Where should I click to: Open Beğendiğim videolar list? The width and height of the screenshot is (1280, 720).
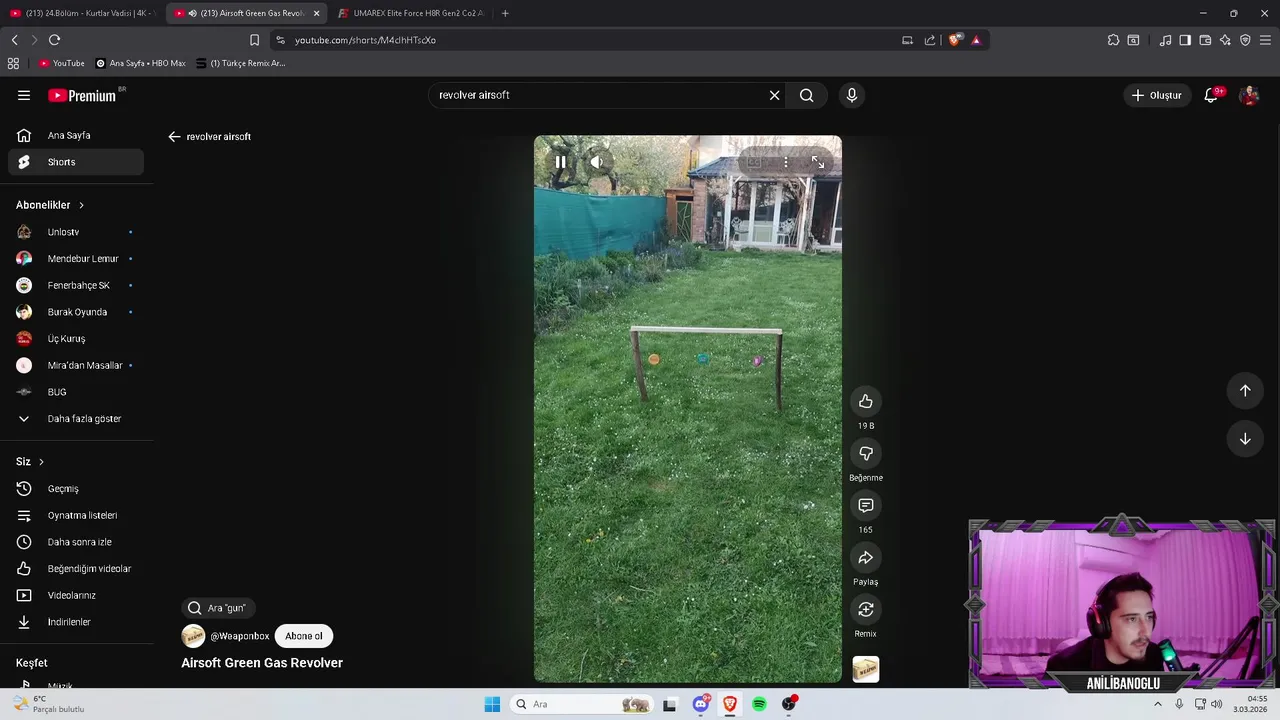click(76, 568)
